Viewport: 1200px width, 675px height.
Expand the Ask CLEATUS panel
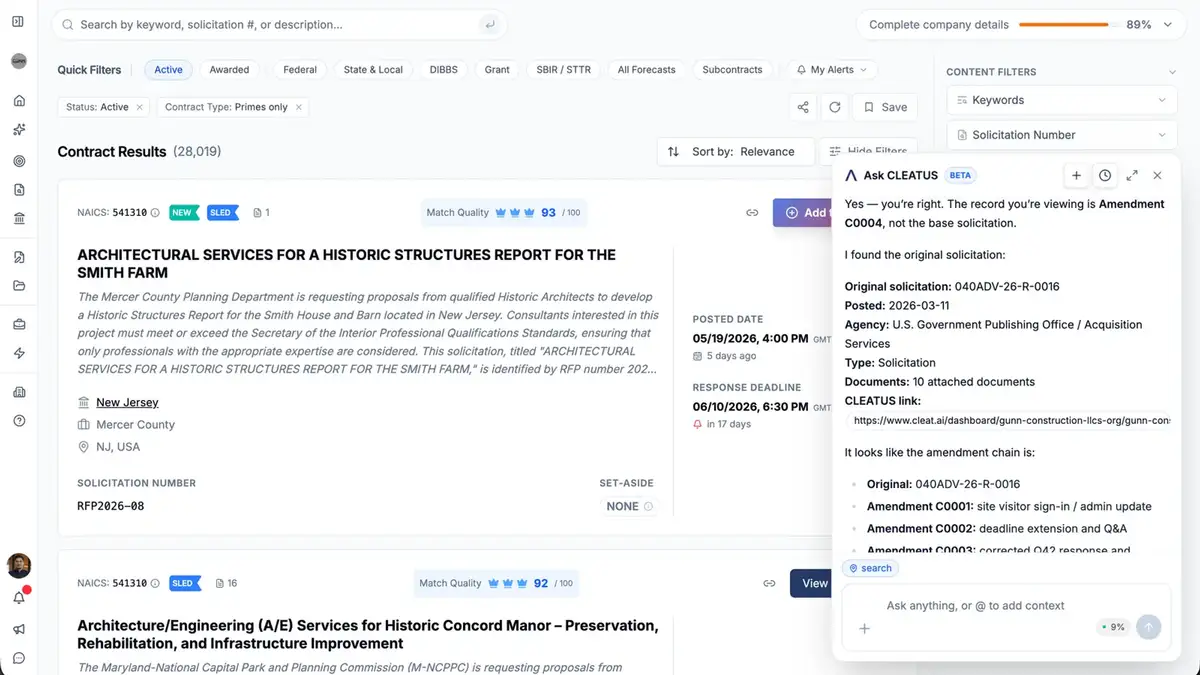click(x=1132, y=175)
